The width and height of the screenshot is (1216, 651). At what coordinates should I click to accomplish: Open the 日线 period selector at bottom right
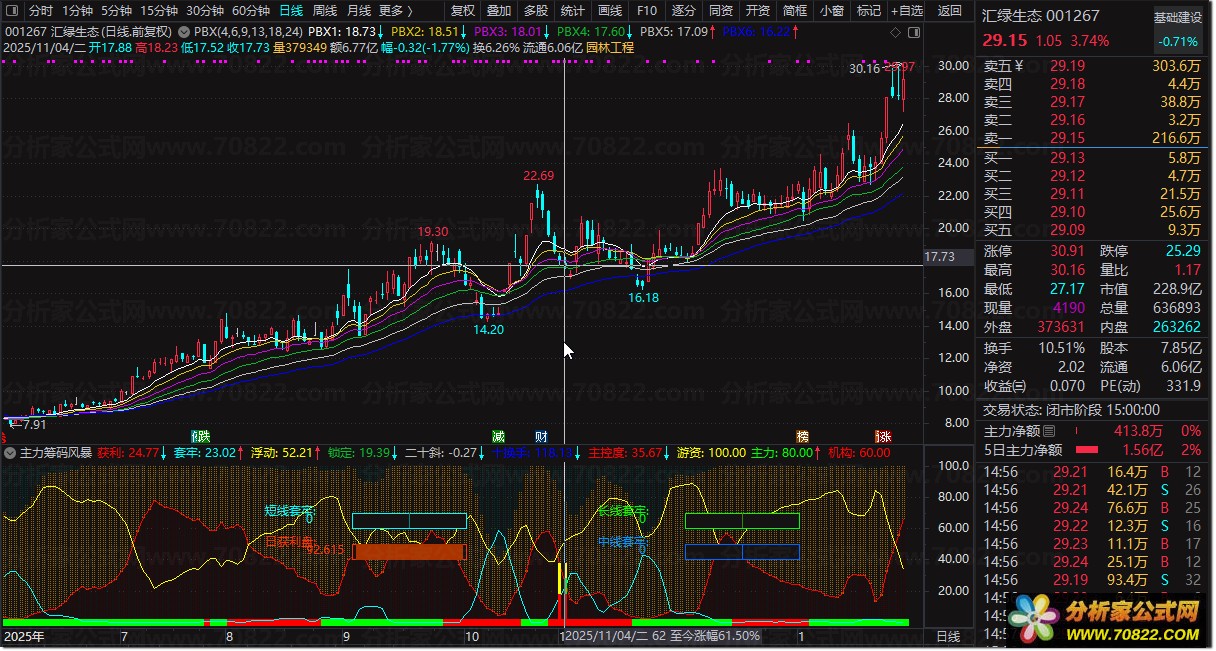pos(946,636)
